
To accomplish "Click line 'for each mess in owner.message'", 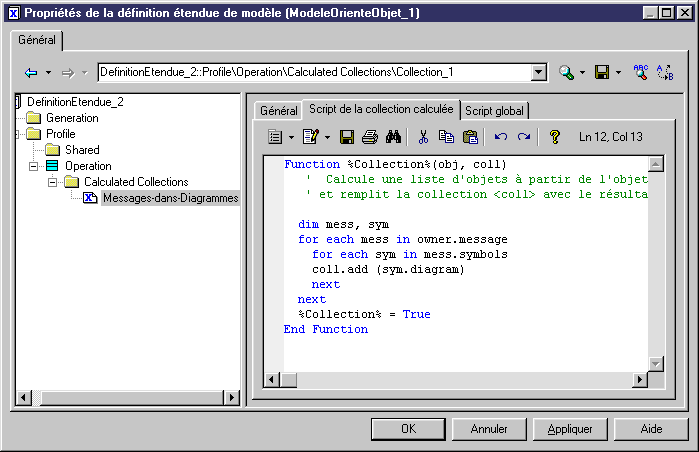I will coord(403,239).
